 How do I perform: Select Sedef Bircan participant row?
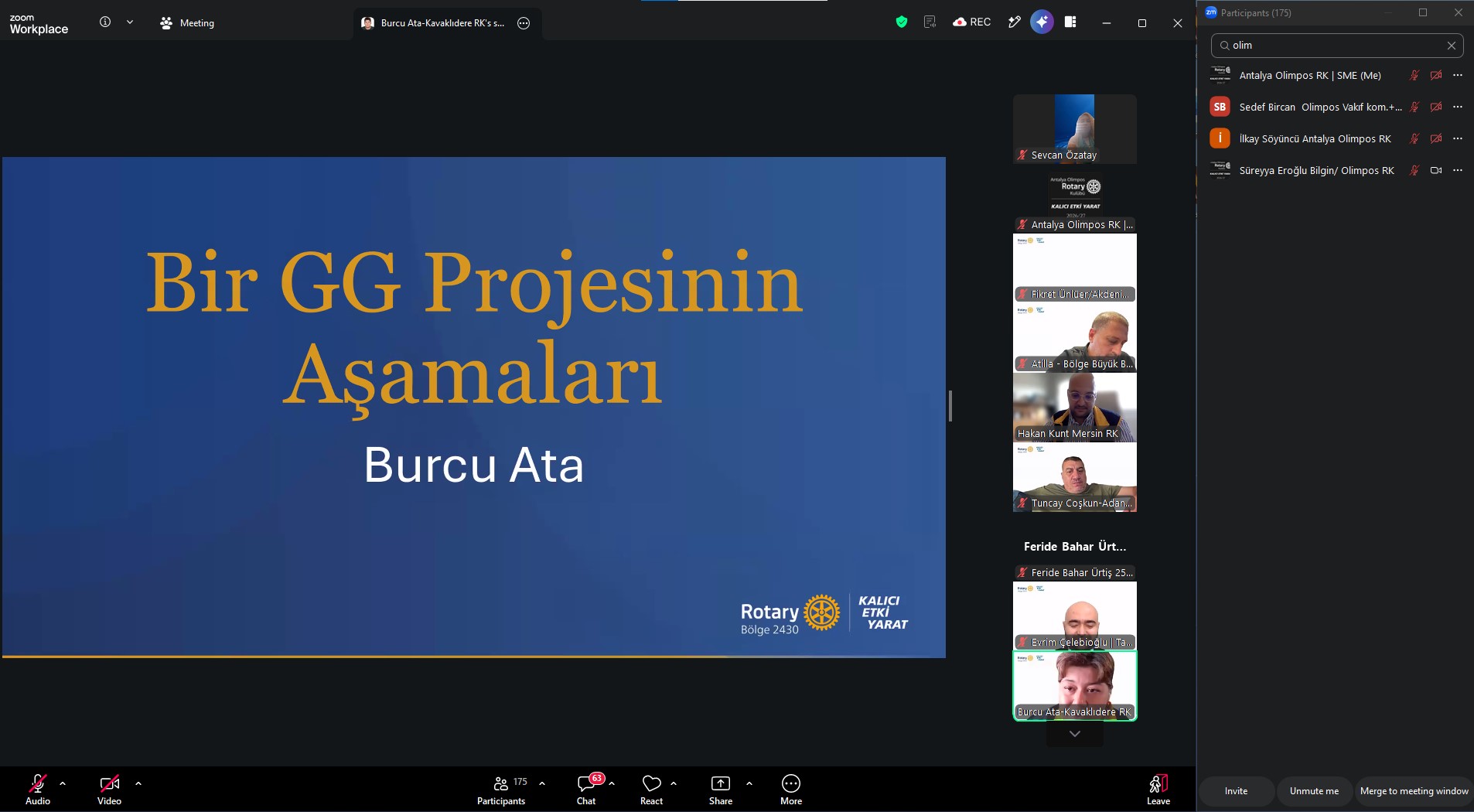[x=1336, y=107]
